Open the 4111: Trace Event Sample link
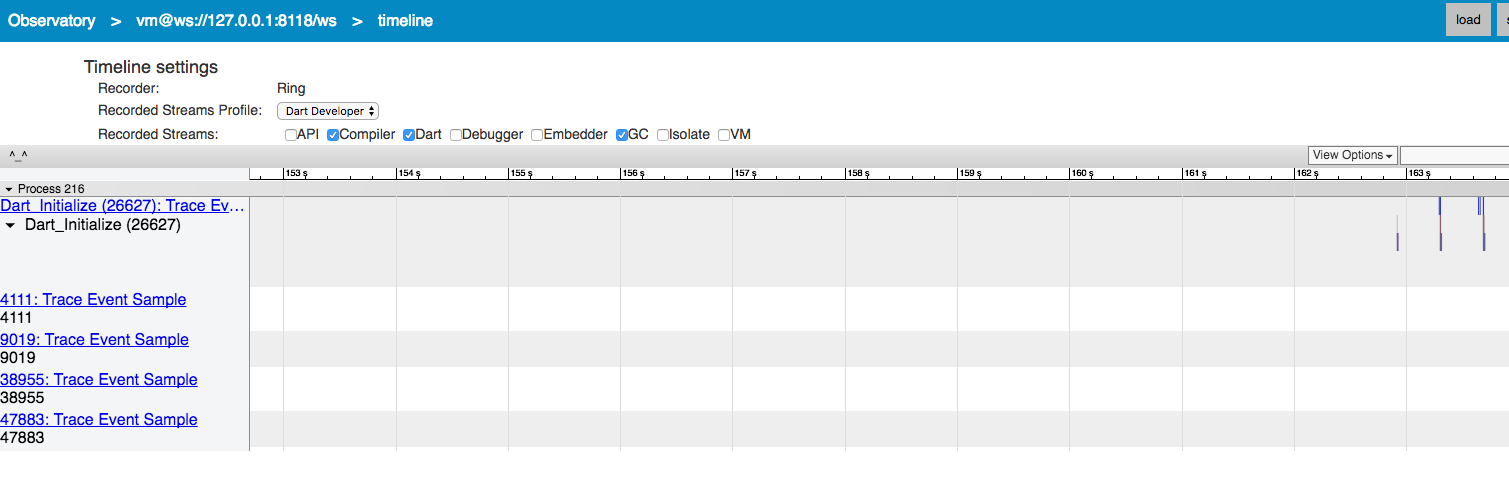 tap(93, 299)
